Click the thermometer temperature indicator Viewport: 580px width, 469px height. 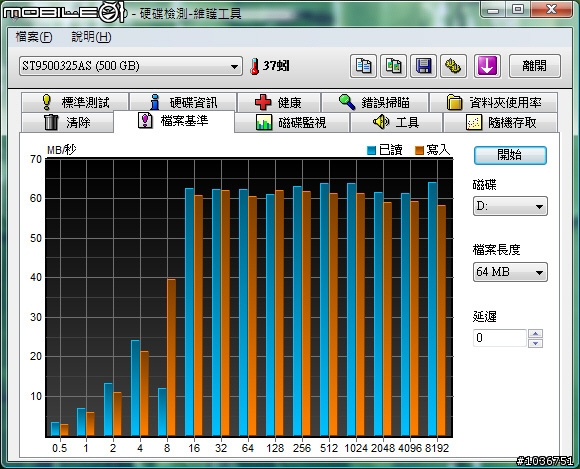[x=270, y=66]
